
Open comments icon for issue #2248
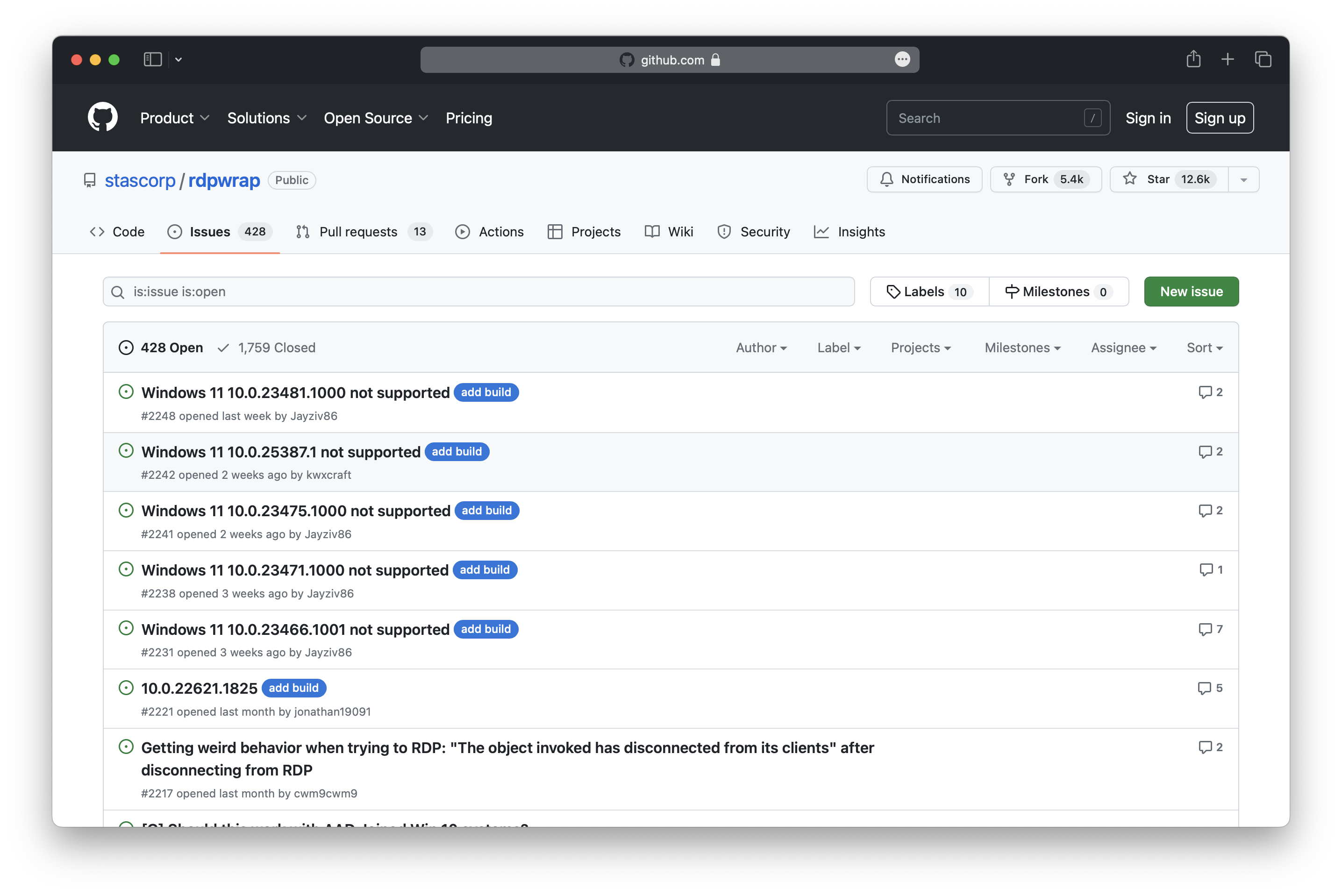pos(1205,392)
